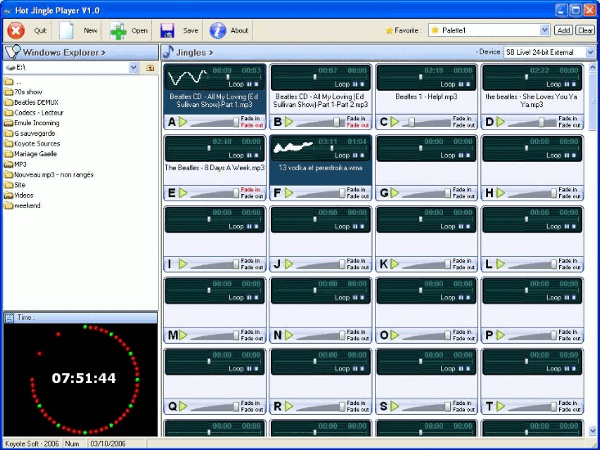Select the MP3 folder in explorer

point(21,163)
